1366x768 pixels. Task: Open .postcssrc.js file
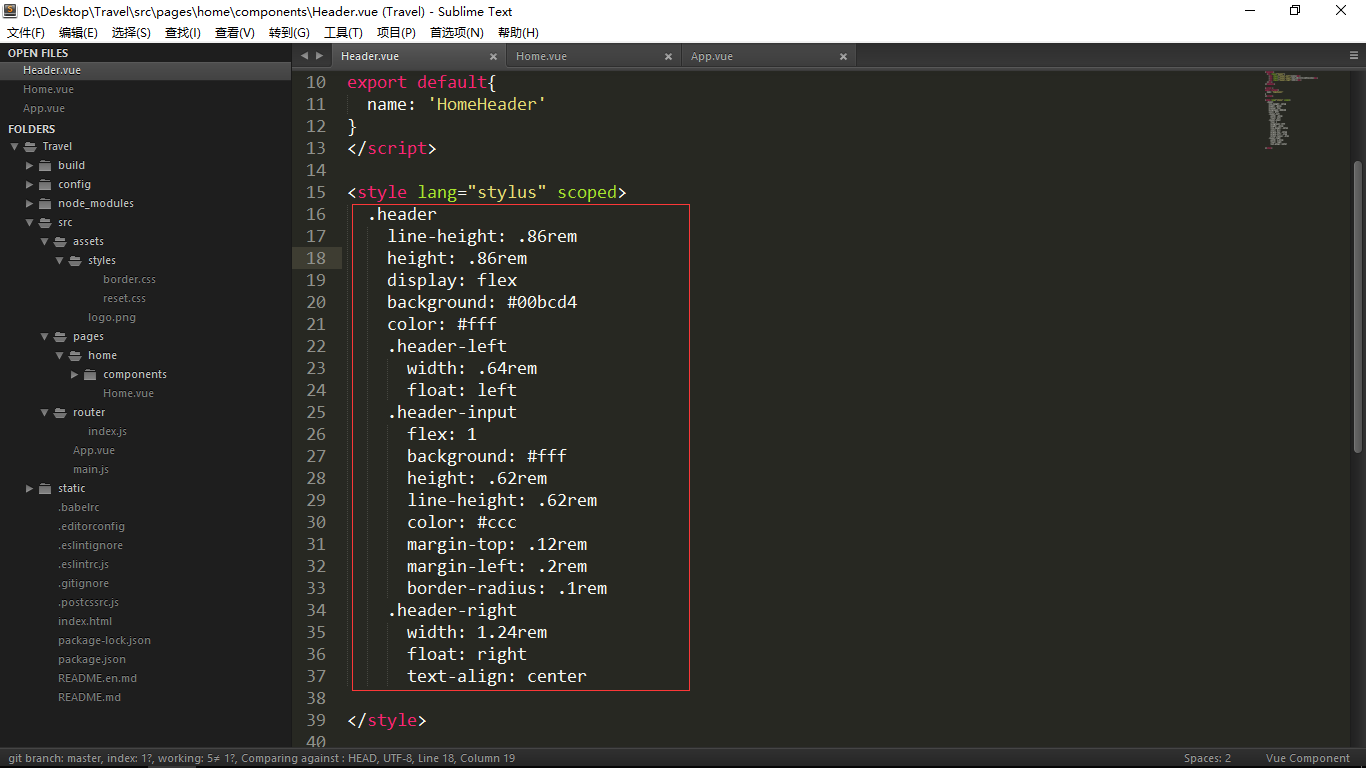pos(88,602)
